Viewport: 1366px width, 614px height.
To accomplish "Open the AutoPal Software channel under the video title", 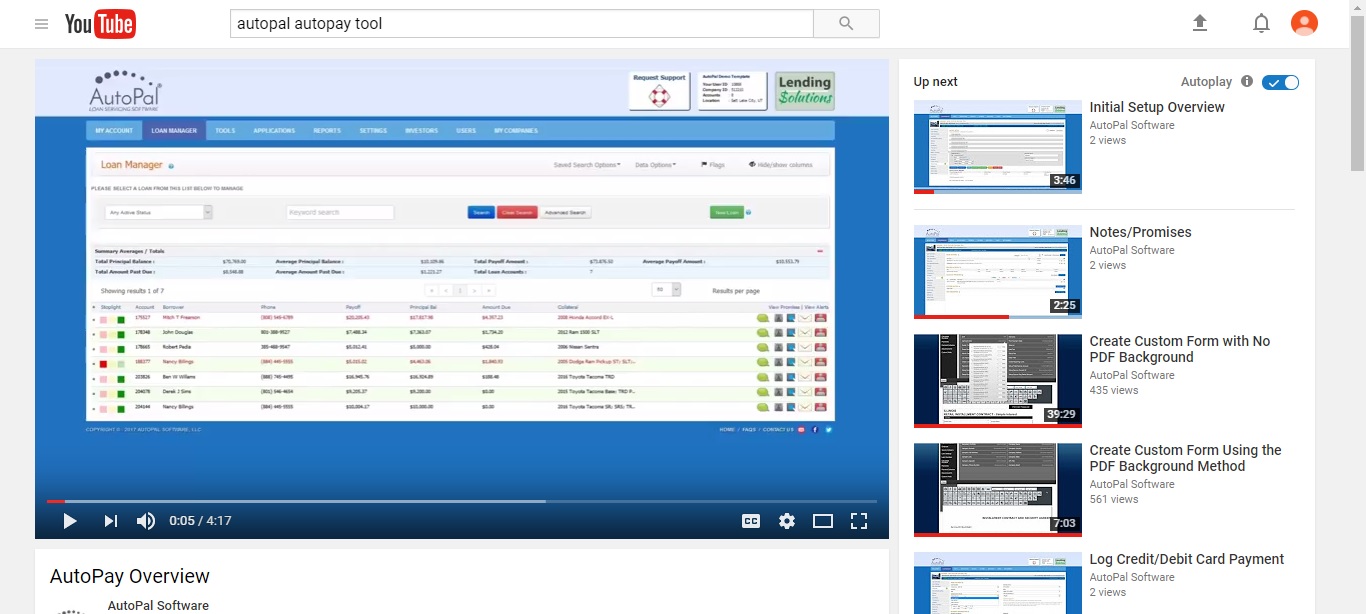I will [x=158, y=605].
